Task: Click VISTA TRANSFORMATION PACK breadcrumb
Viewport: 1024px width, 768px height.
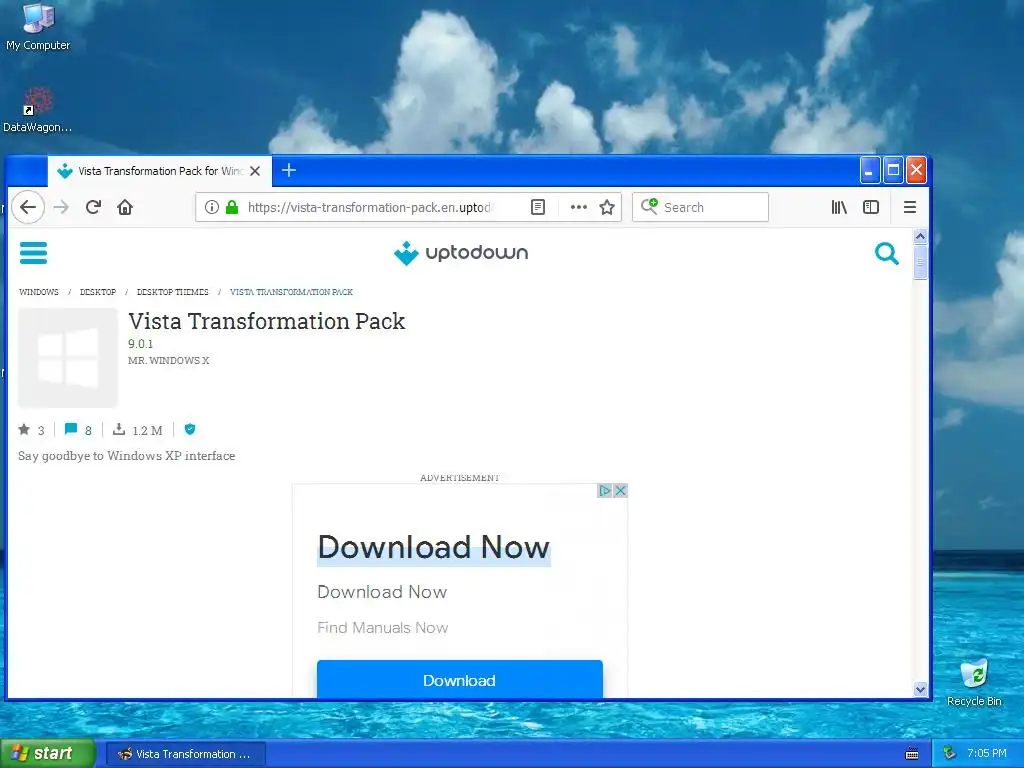Action: tap(291, 292)
